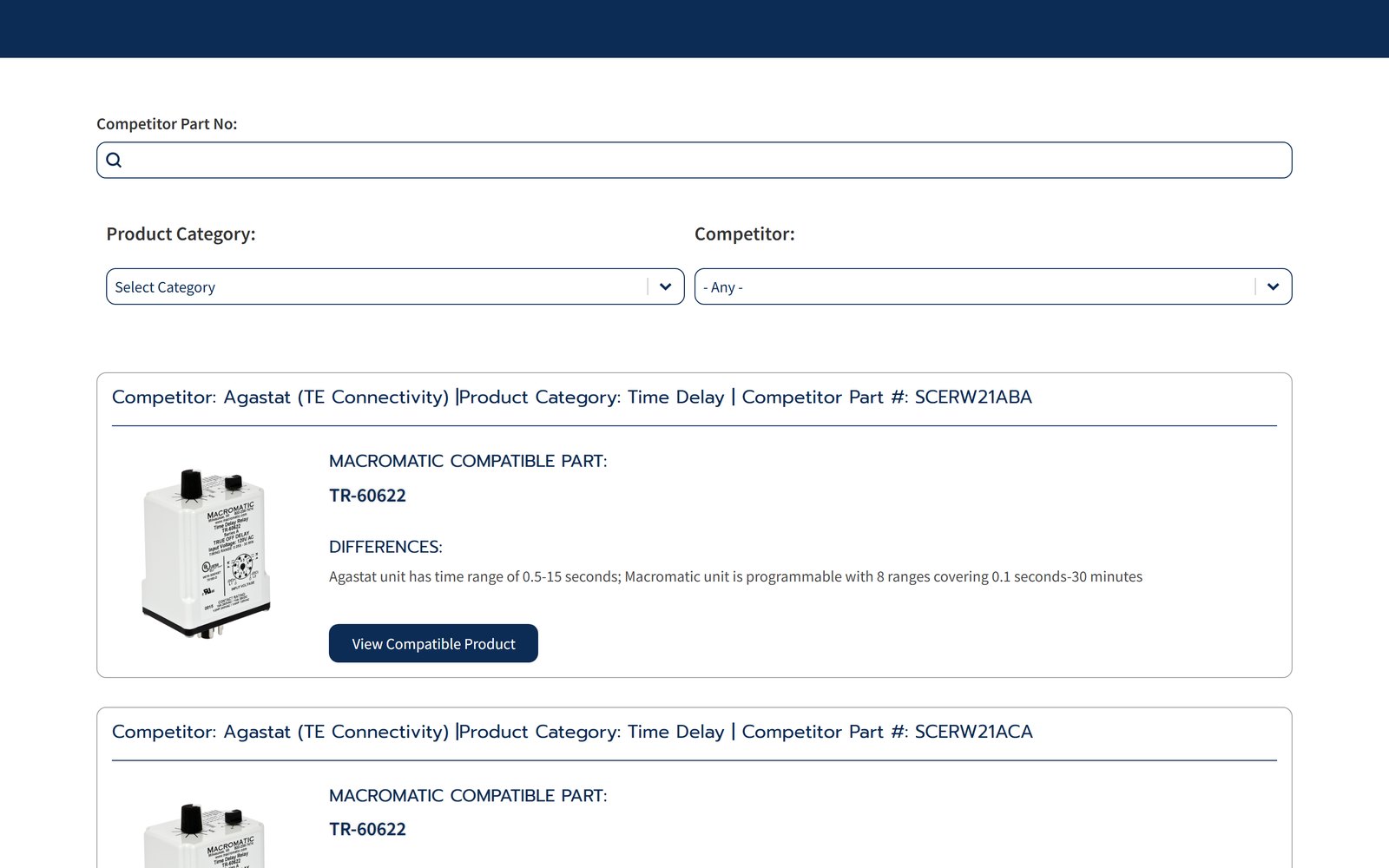
Task: Open the Competitor Any dropdown
Action: click(993, 286)
